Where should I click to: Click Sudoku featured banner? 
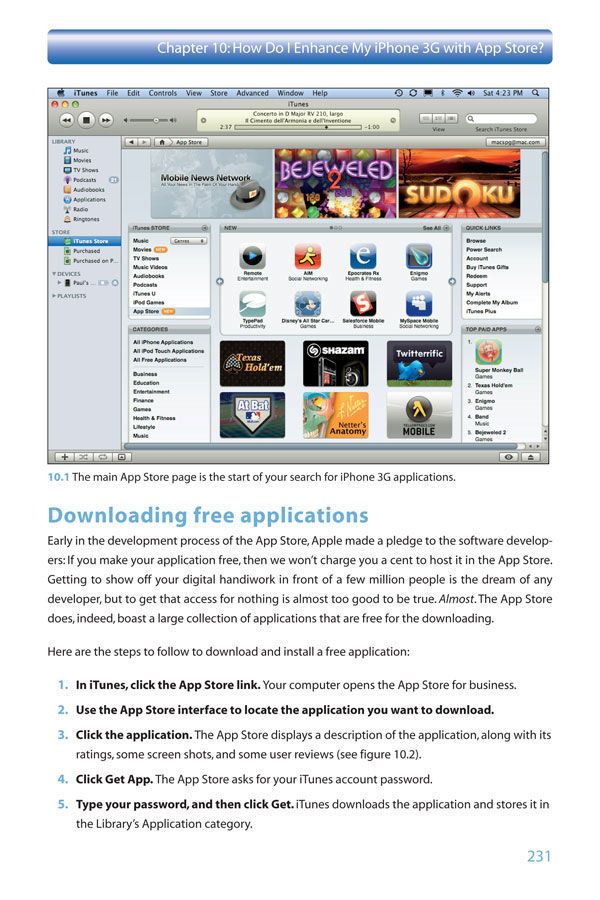[x=459, y=184]
